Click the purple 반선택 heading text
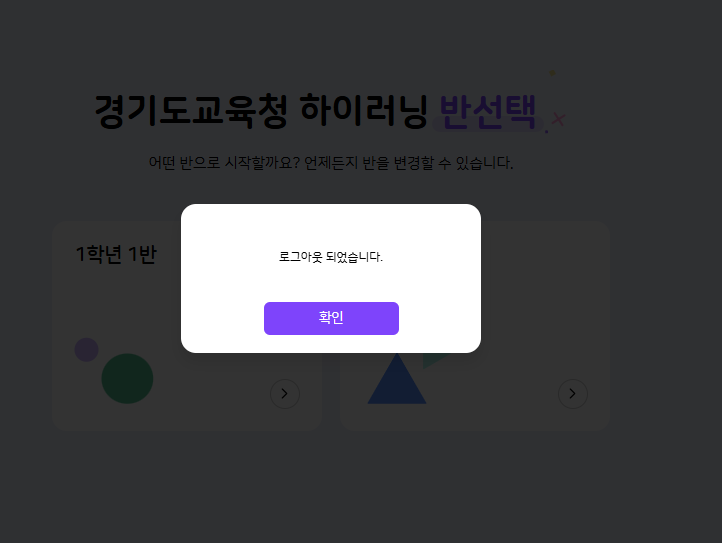The height and width of the screenshot is (543, 722). point(488,111)
